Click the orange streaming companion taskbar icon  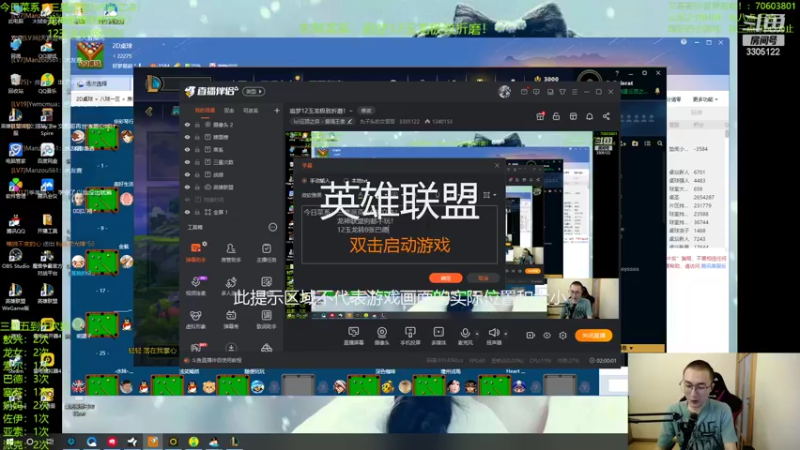(x=153, y=442)
